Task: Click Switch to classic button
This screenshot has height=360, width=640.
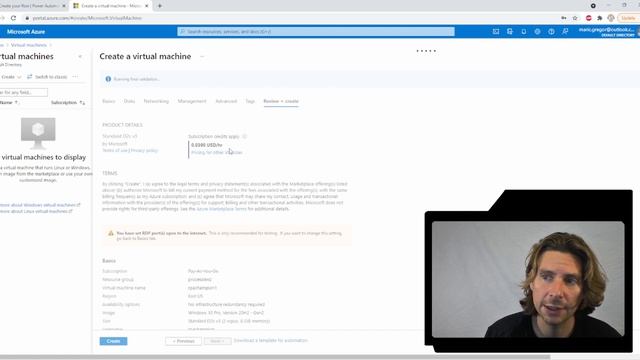Action: pyautogui.click(x=47, y=77)
